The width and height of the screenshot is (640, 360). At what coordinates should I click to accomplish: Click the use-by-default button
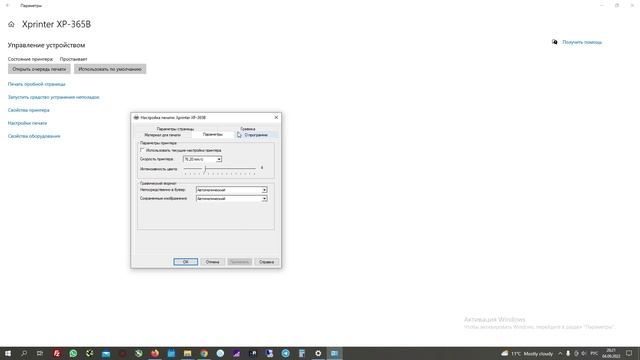(x=110, y=69)
